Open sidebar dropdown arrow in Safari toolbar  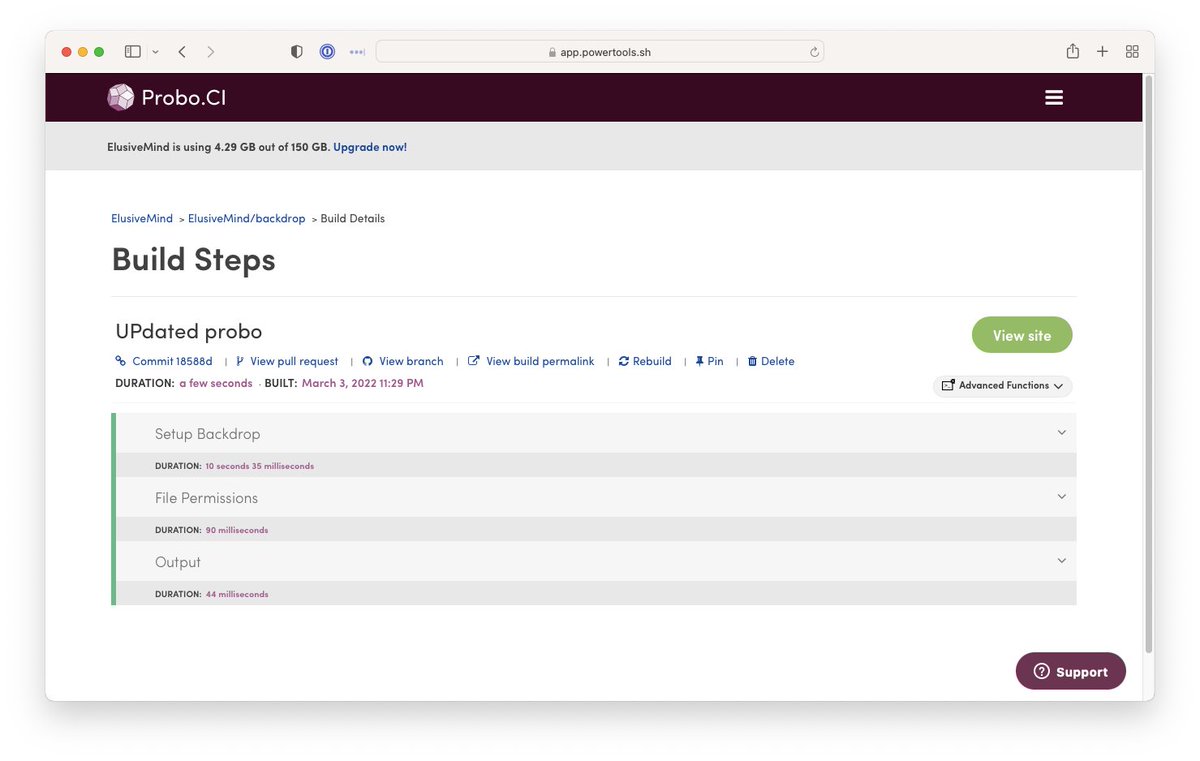pyautogui.click(x=155, y=52)
